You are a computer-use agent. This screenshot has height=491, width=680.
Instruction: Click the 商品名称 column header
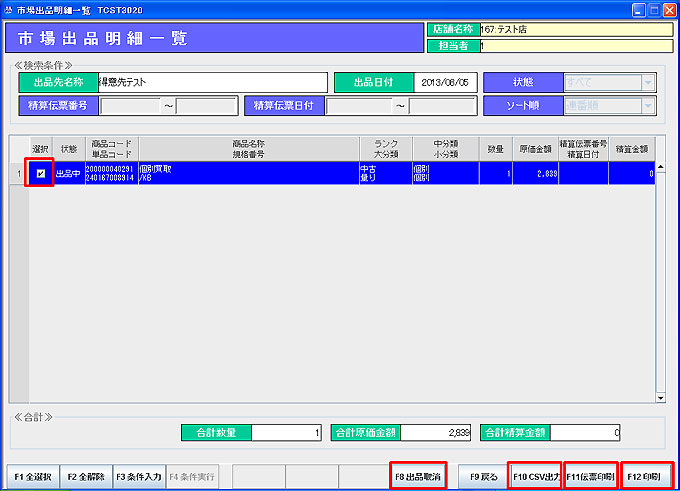point(247,149)
